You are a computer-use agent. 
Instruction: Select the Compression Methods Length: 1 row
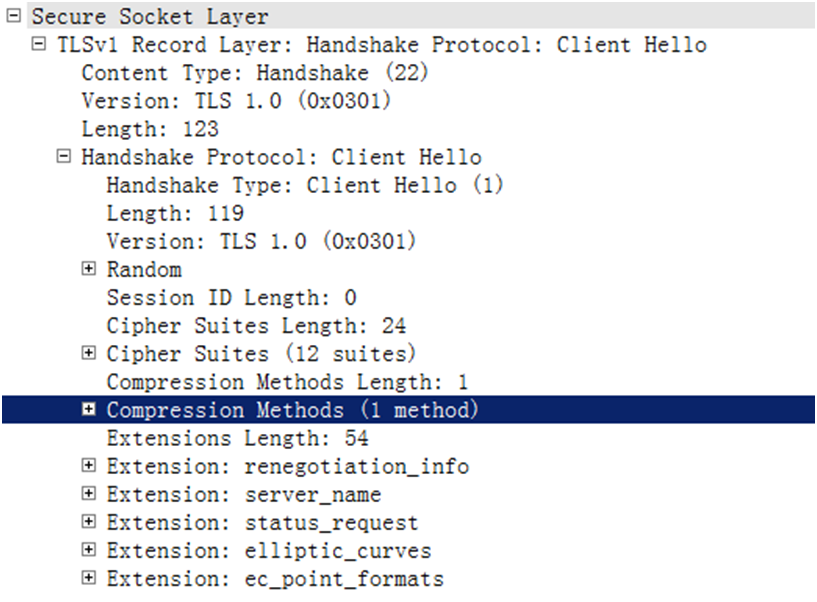tap(287, 381)
